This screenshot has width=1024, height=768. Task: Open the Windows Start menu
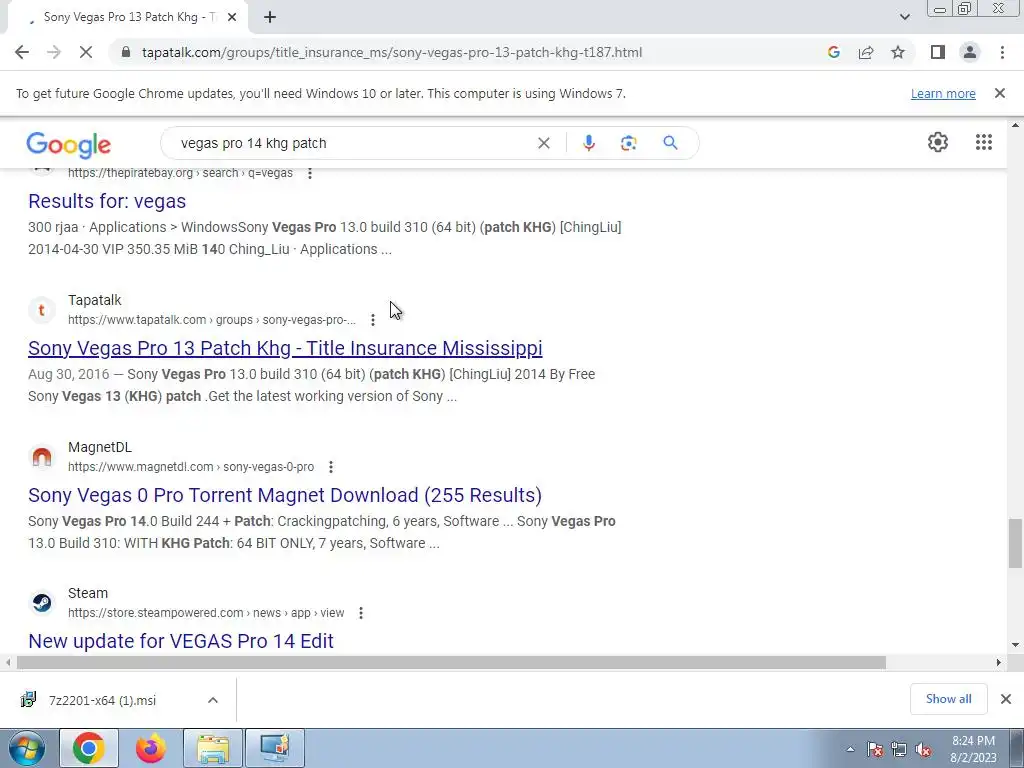pos(26,748)
